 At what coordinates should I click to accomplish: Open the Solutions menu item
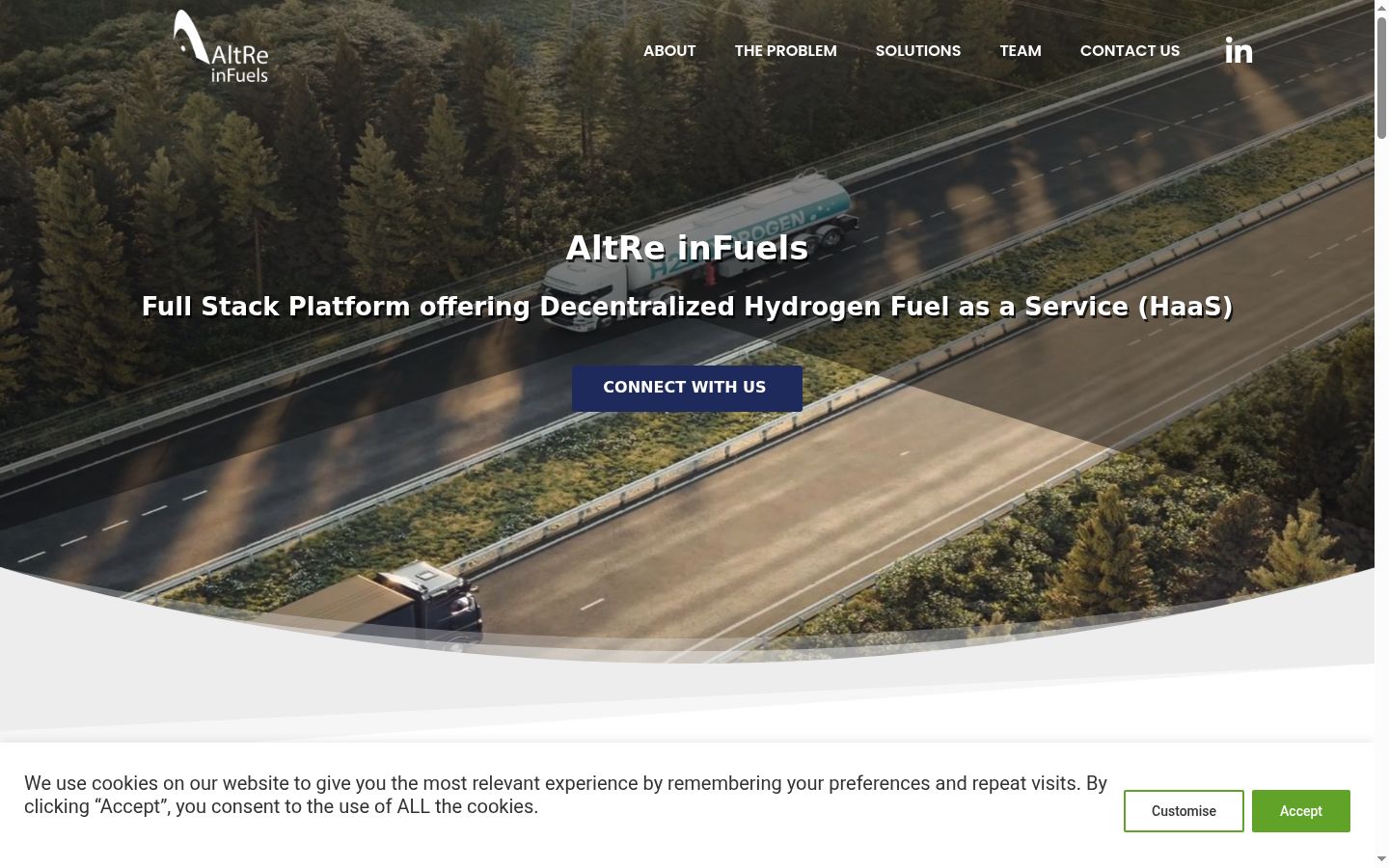pos(918,51)
